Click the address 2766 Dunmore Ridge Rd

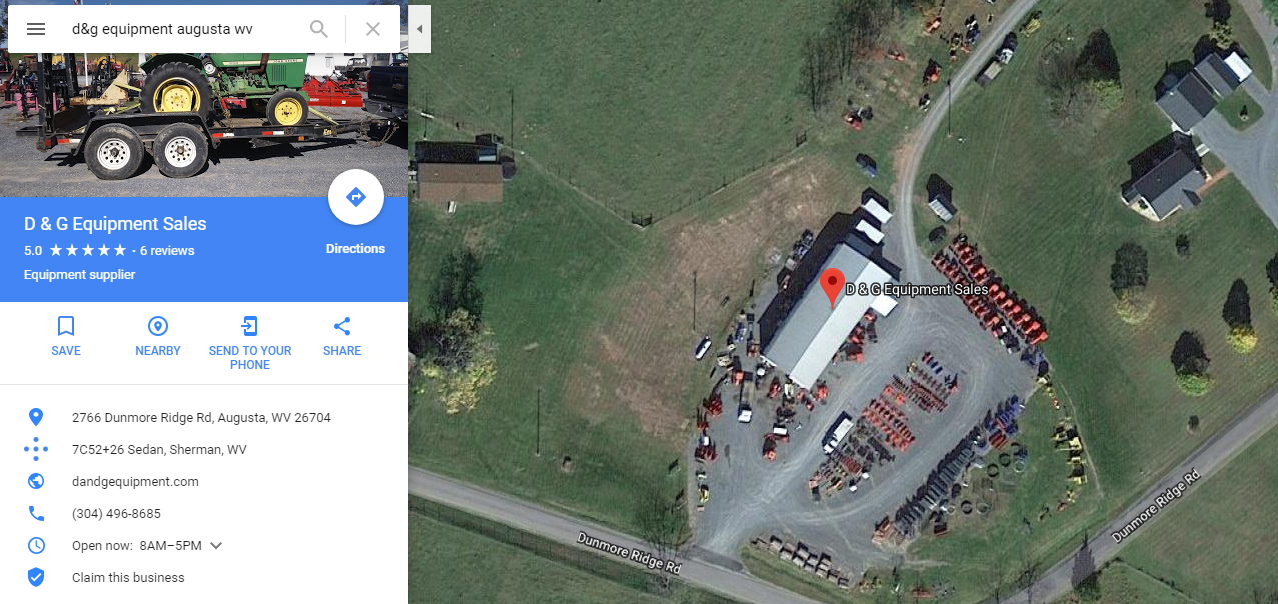[201, 417]
